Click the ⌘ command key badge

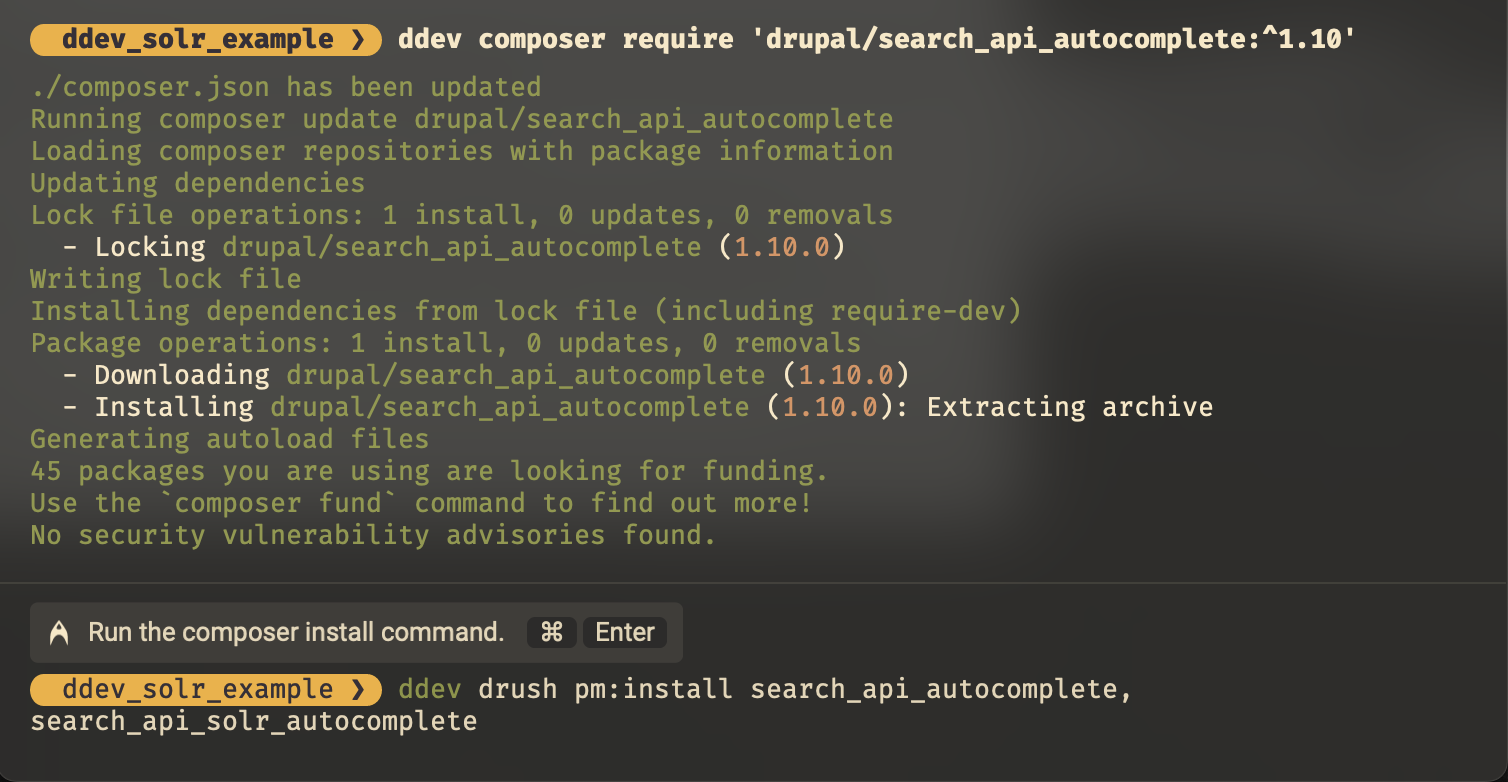[x=552, y=632]
